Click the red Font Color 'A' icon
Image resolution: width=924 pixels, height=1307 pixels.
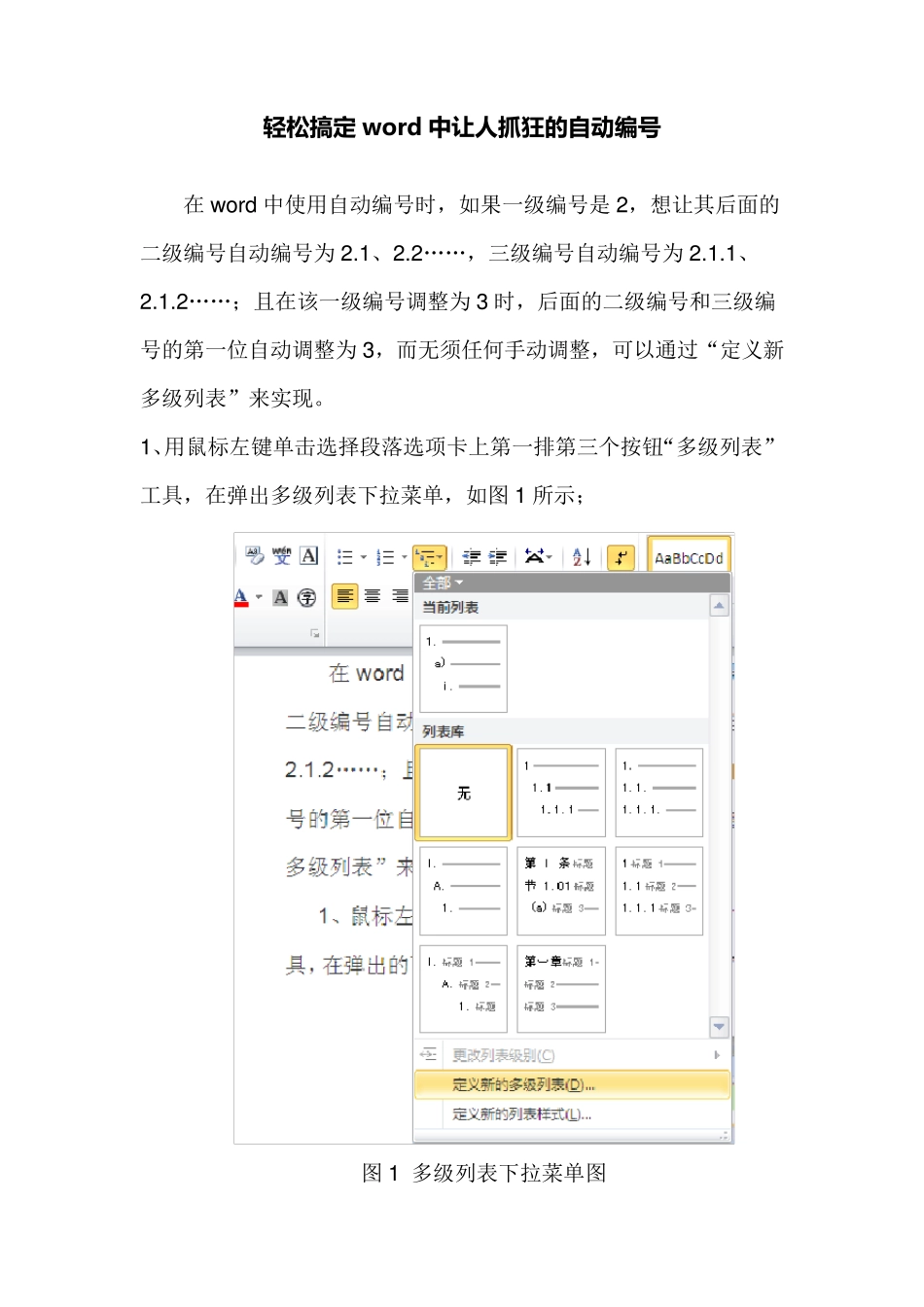(241, 597)
